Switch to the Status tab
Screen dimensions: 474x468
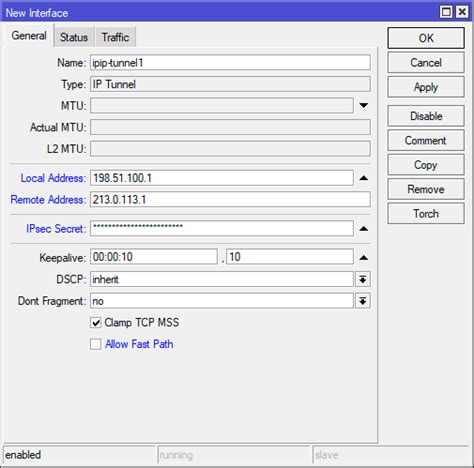click(74, 37)
